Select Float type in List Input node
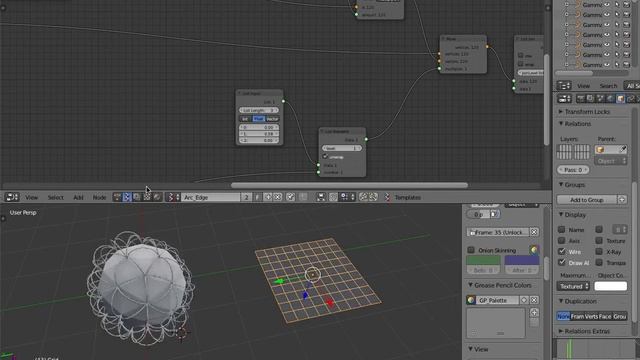The height and width of the screenshot is (360, 640). pos(258,119)
